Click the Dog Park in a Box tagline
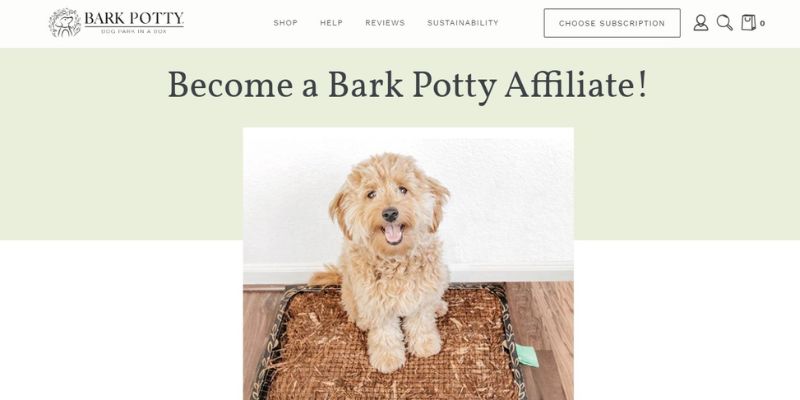The image size is (800, 400). coord(134,32)
